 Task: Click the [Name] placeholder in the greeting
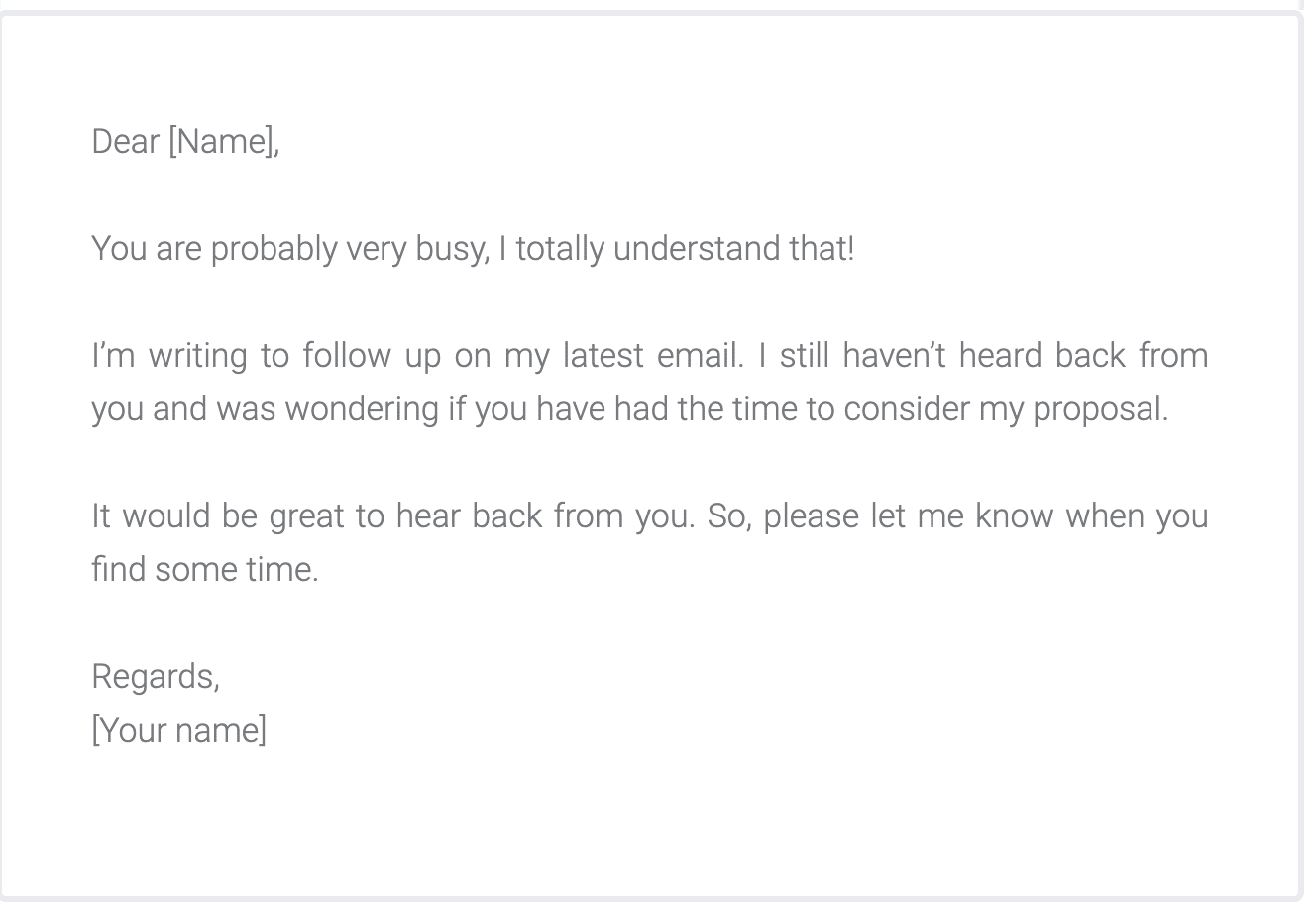pos(223,142)
